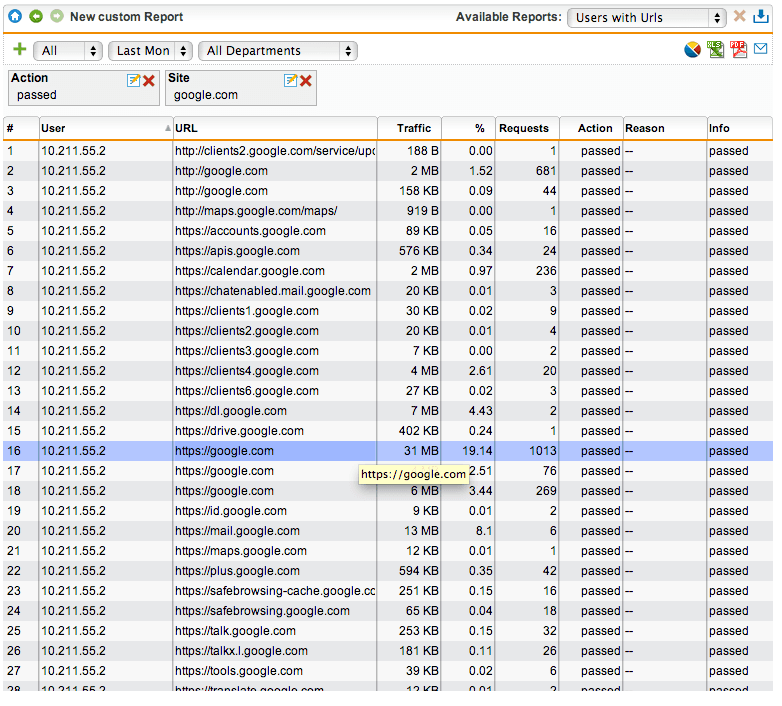782x706 pixels.
Task: Select the https://maps.google.com row
Action: tap(388, 551)
